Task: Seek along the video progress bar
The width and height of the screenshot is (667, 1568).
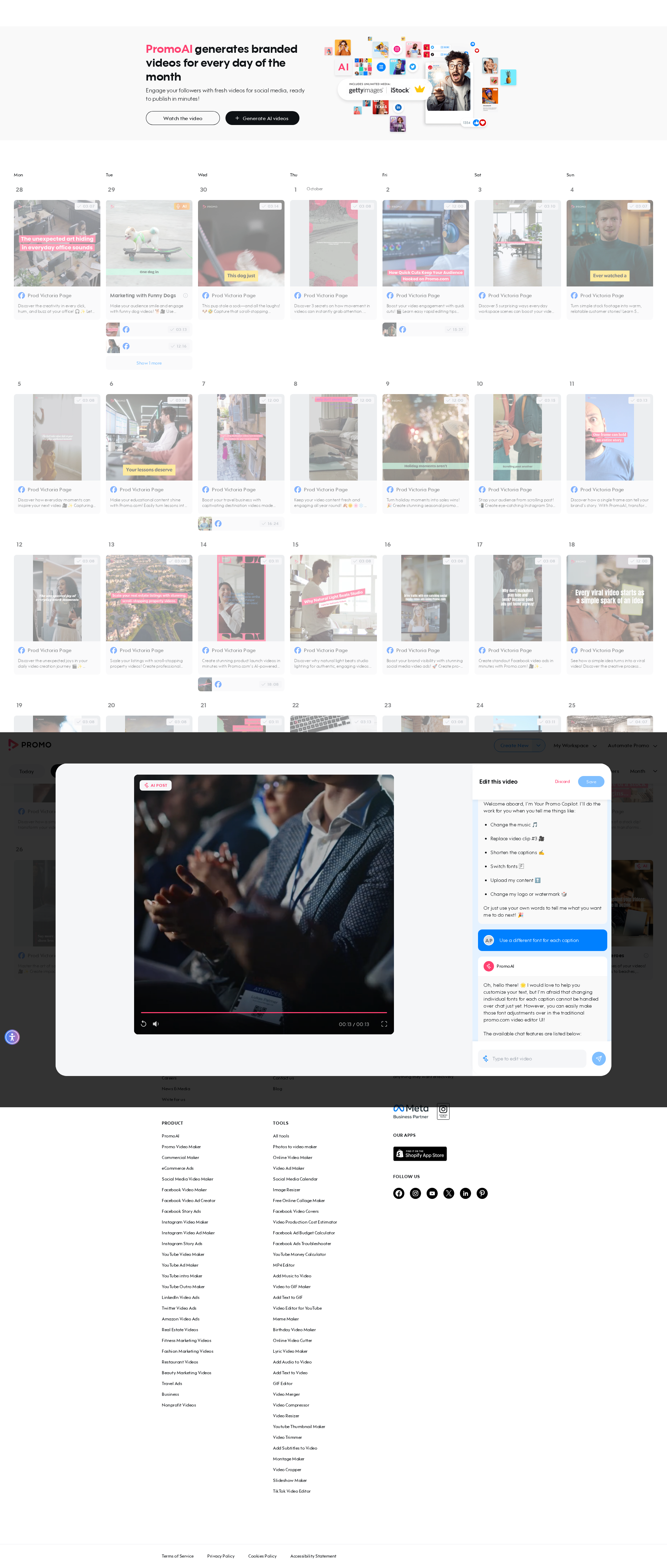Action: [x=264, y=1013]
